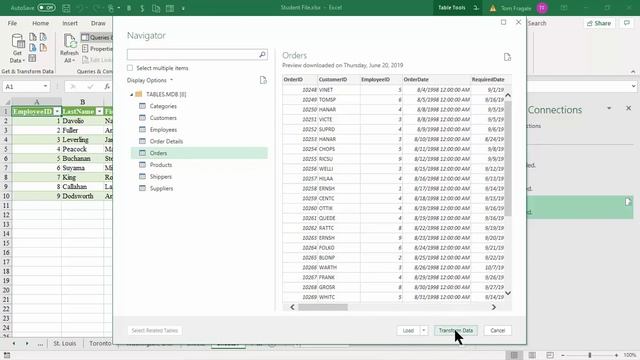Image resolution: width=640 pixels, height=360 pixels.
Task: Select the Employees table in Navigator
Action: pos(163,130)
